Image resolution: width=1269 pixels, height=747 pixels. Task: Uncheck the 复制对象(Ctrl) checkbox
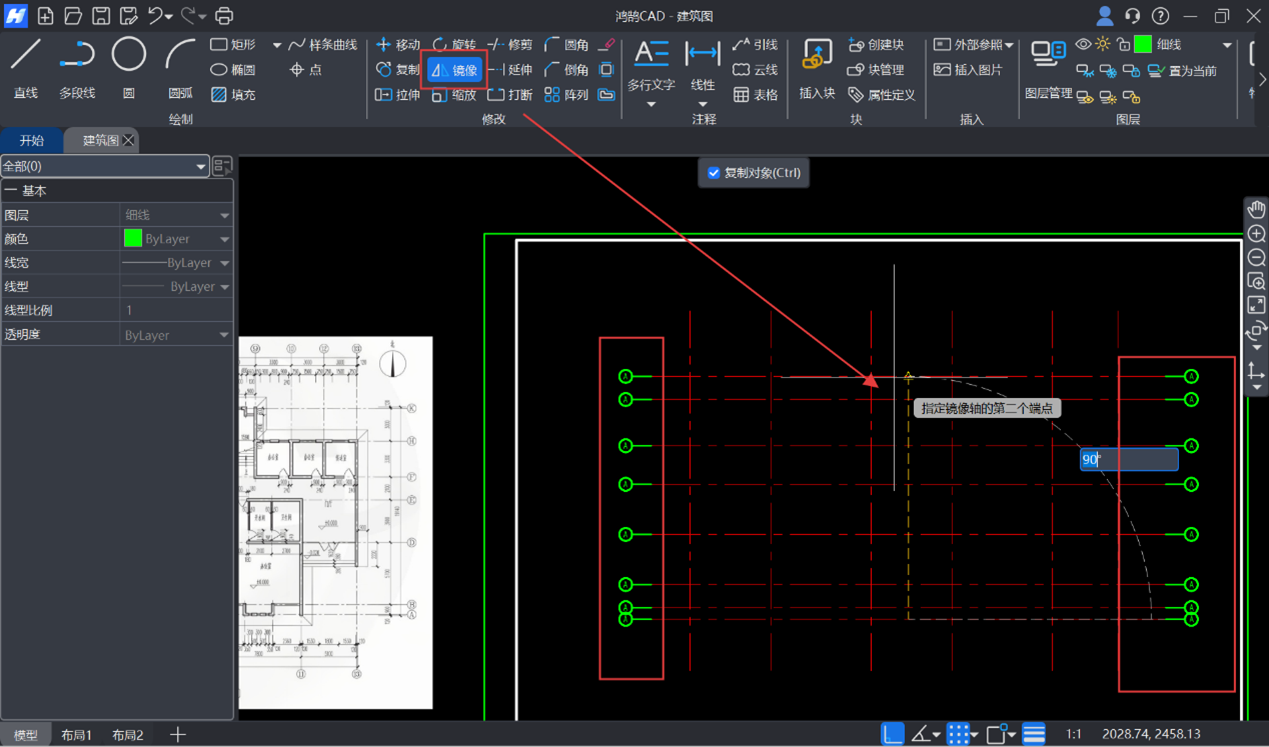point(714,173)
